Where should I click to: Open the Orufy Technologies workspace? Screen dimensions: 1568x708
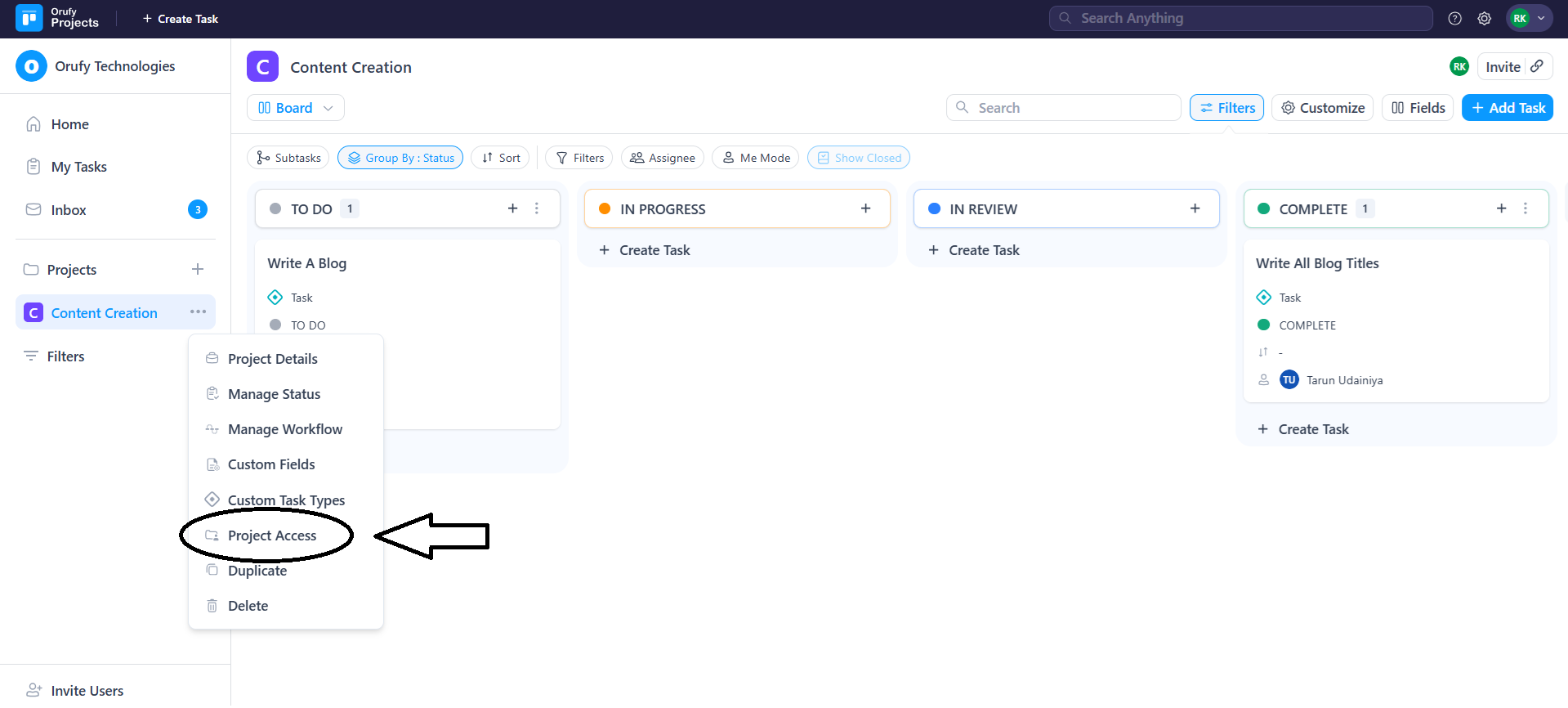96,66
